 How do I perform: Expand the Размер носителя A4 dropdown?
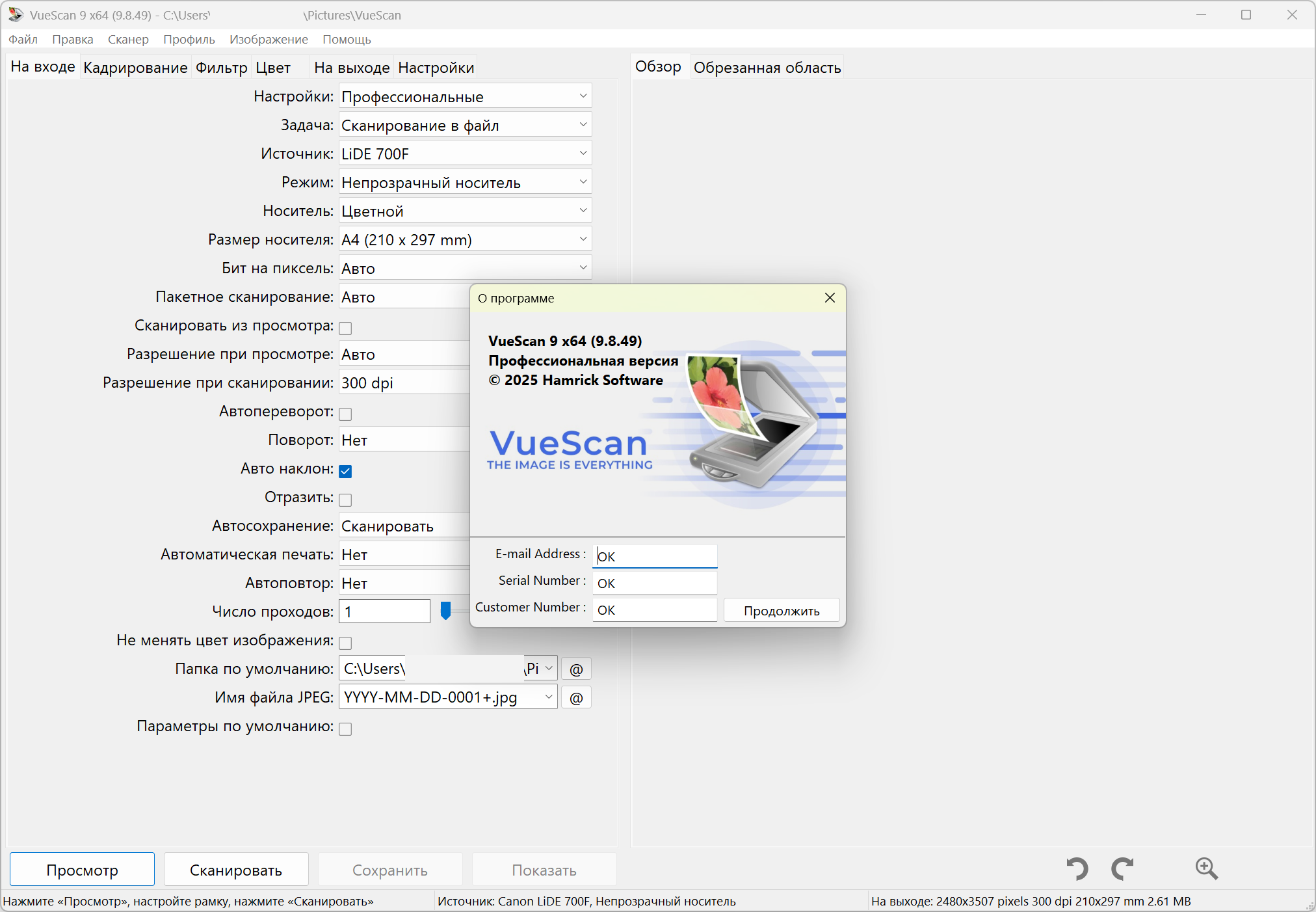465,240
